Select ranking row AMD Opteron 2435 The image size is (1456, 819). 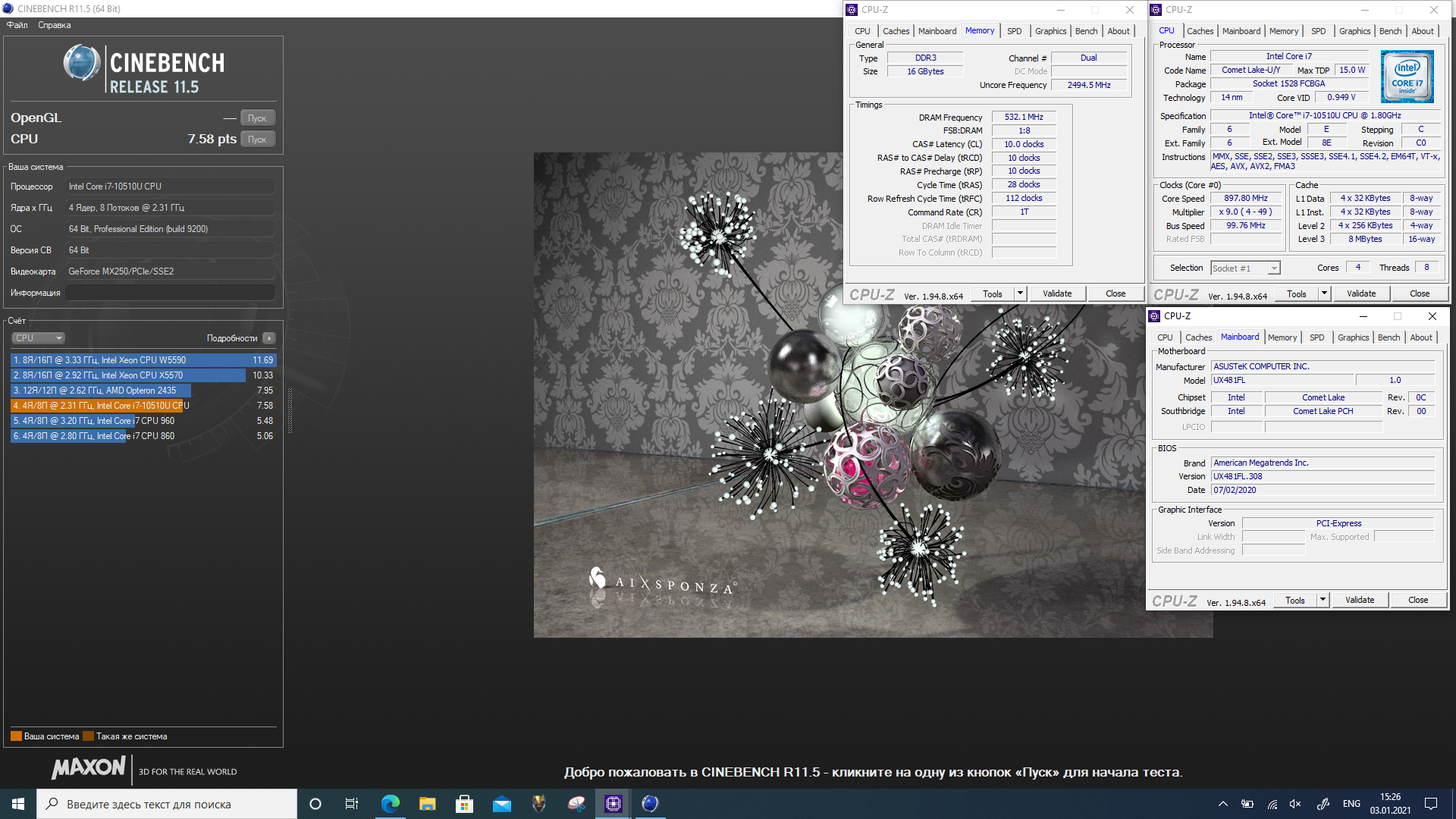click(143, 391)
